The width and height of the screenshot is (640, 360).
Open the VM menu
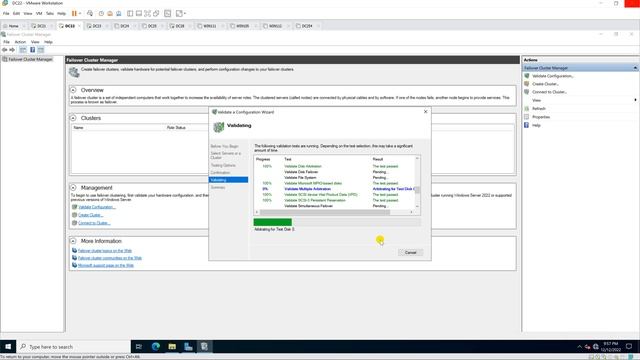pyautogui.click(x=39, y=13)
